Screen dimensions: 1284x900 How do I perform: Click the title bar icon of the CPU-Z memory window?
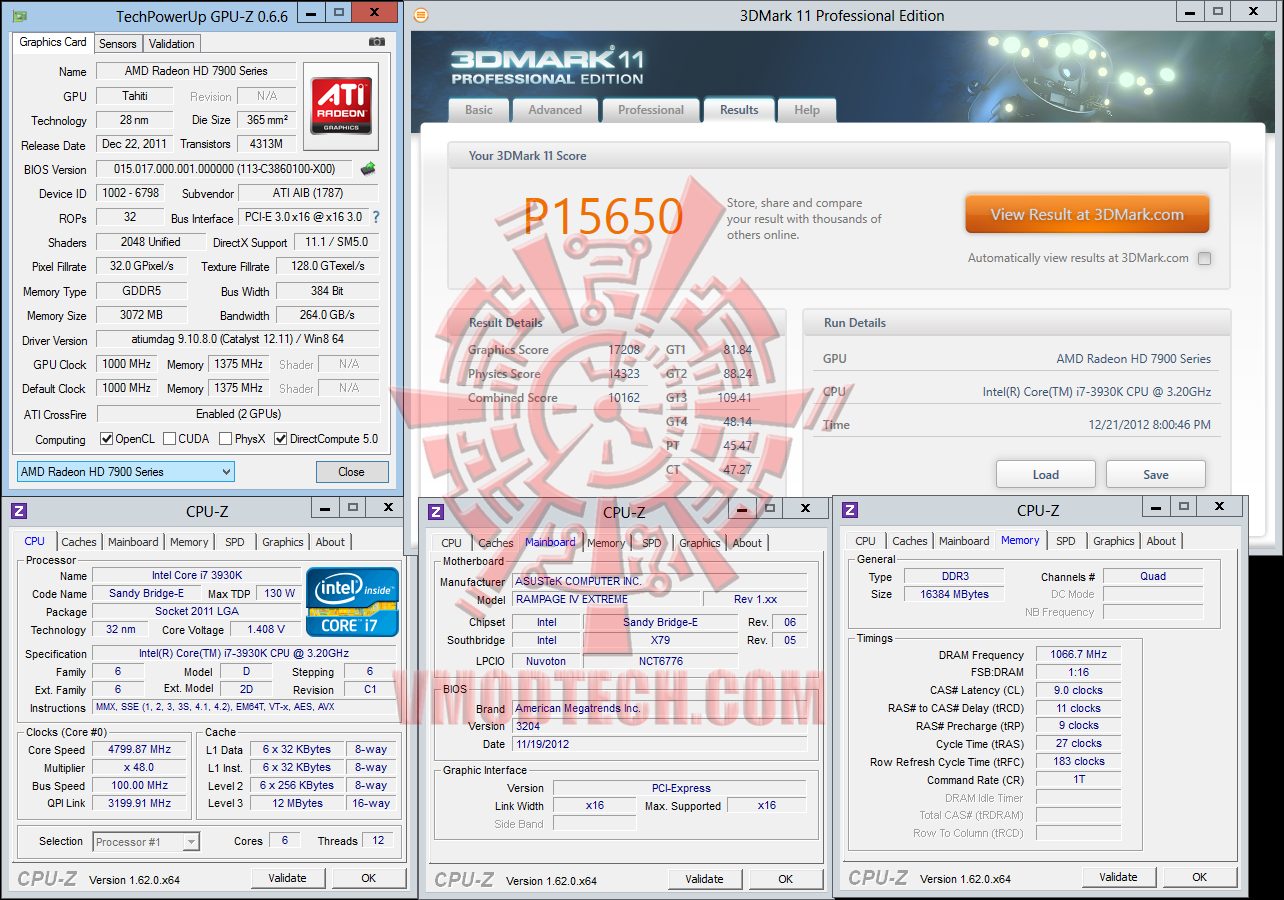850,510
